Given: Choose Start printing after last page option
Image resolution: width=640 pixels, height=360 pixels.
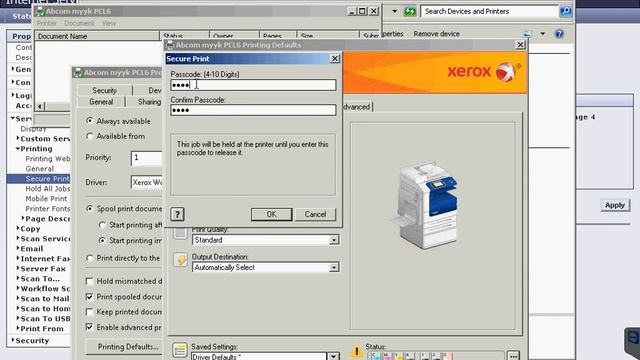Looking at the screenshot, I should pyautogui.click(x=102, y=225).
